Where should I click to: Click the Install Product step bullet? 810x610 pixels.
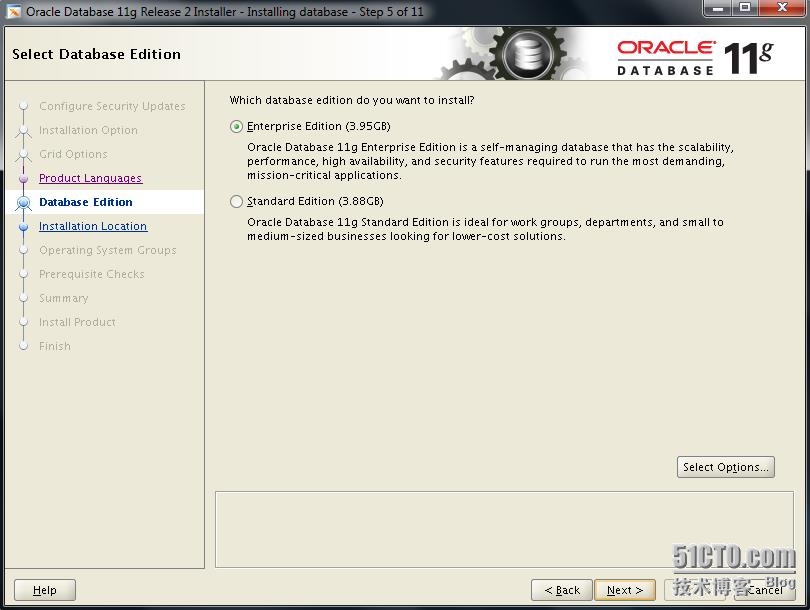(x=23, y=322)
